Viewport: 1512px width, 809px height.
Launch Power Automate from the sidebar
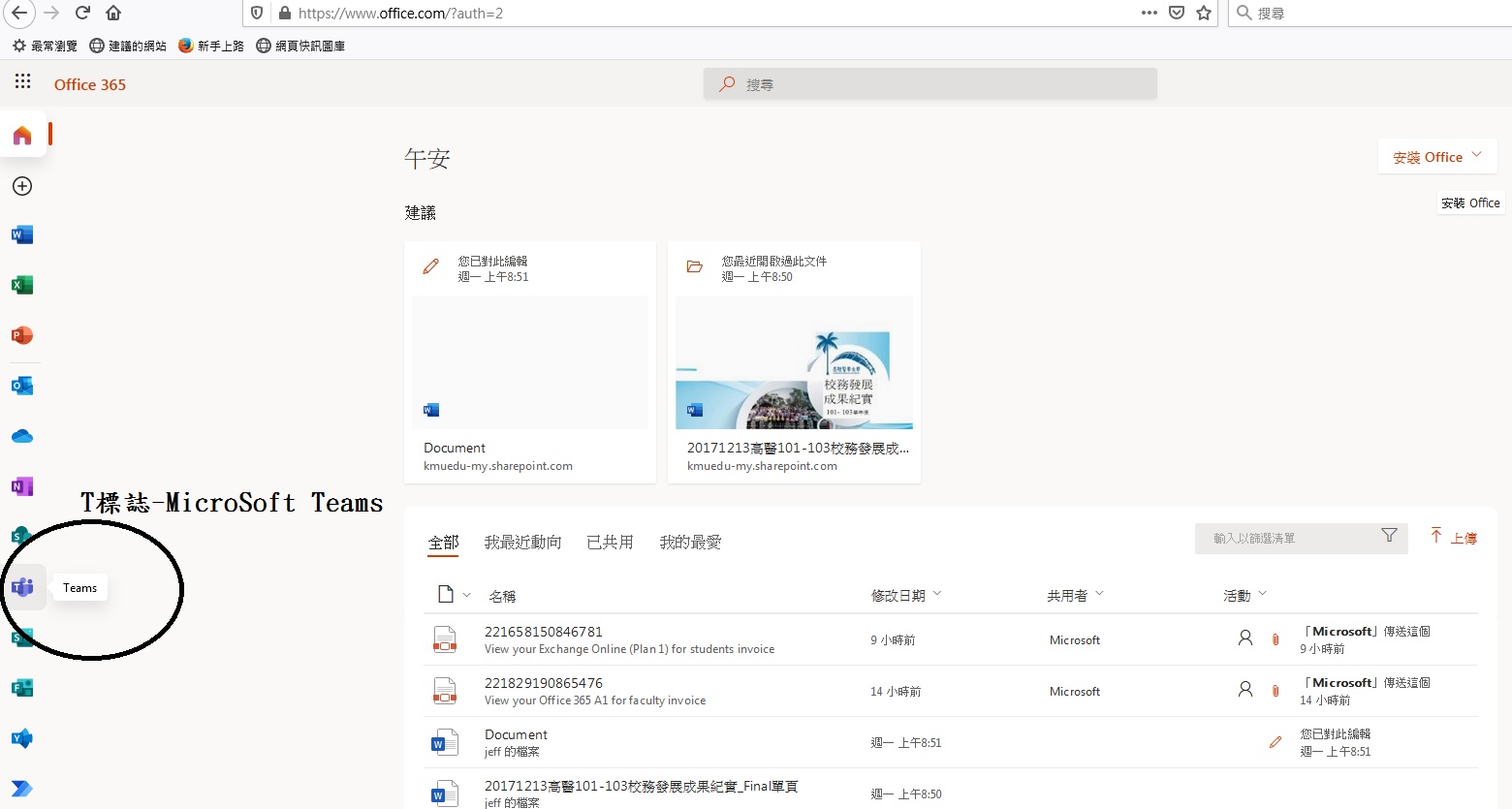click(x=22, y=789)
